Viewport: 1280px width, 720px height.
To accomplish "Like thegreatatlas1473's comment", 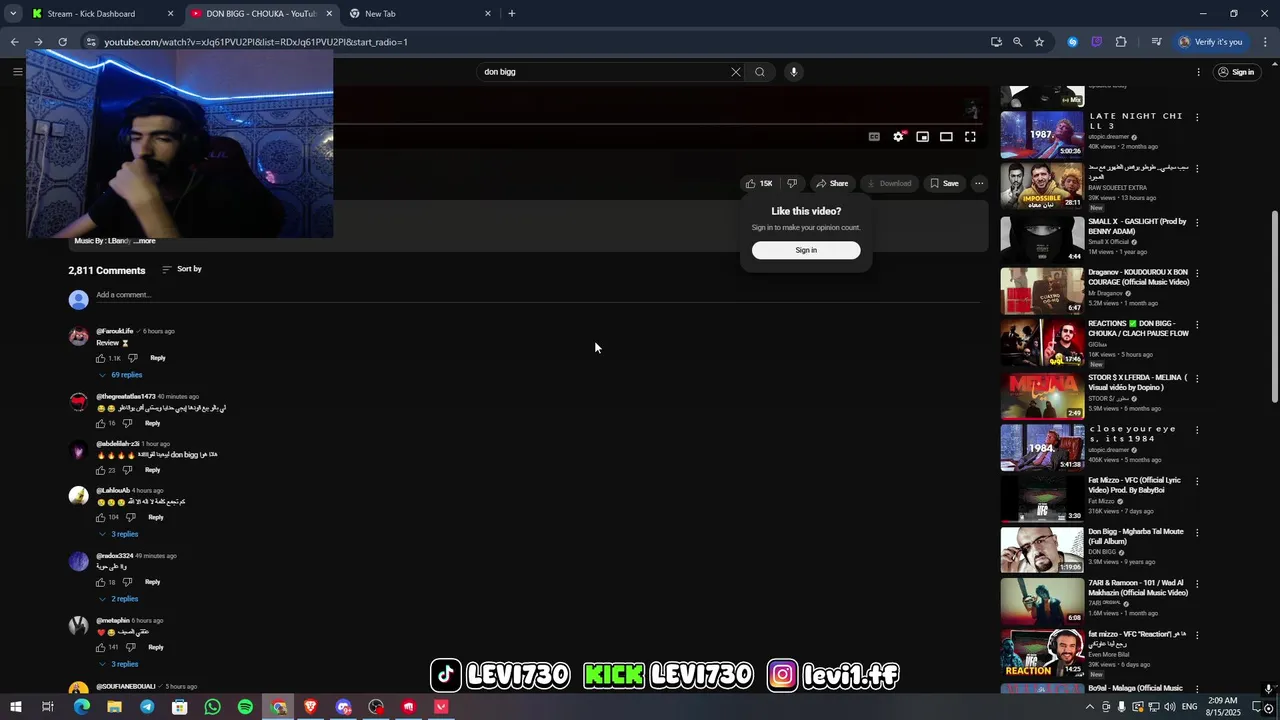I will tap(100, 423).
